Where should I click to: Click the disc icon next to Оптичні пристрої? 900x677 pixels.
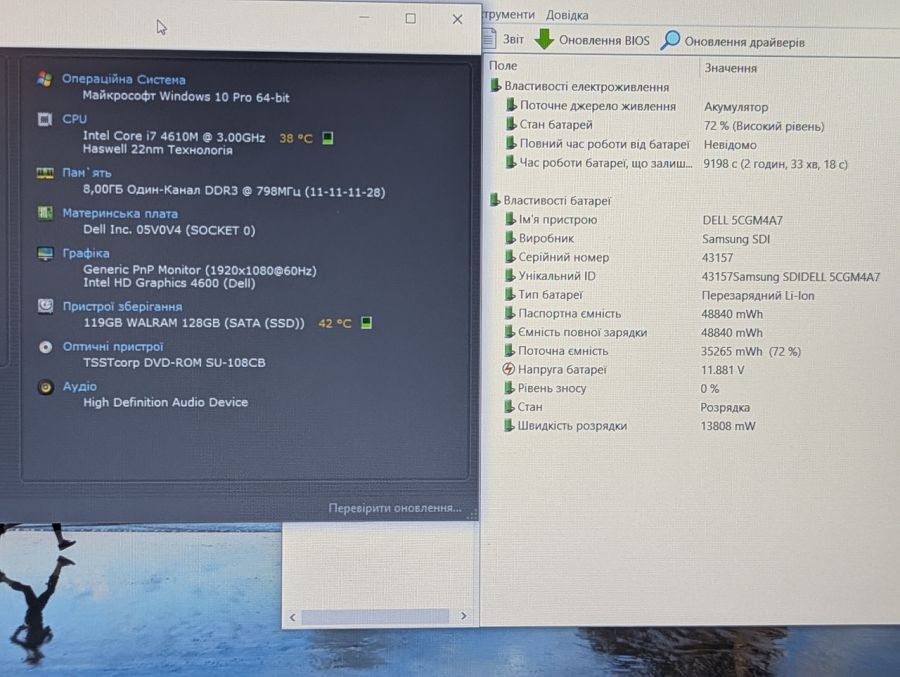click(45, 347)
